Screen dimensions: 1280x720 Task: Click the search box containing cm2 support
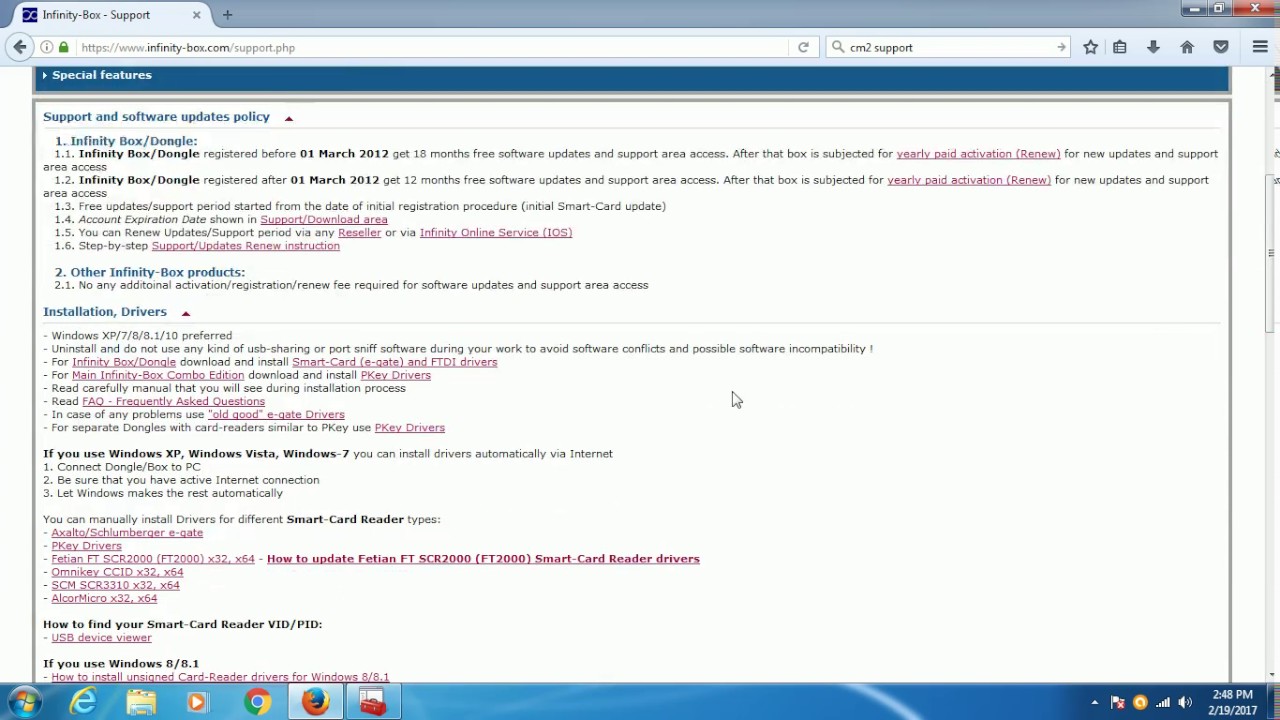pos(950,47)
